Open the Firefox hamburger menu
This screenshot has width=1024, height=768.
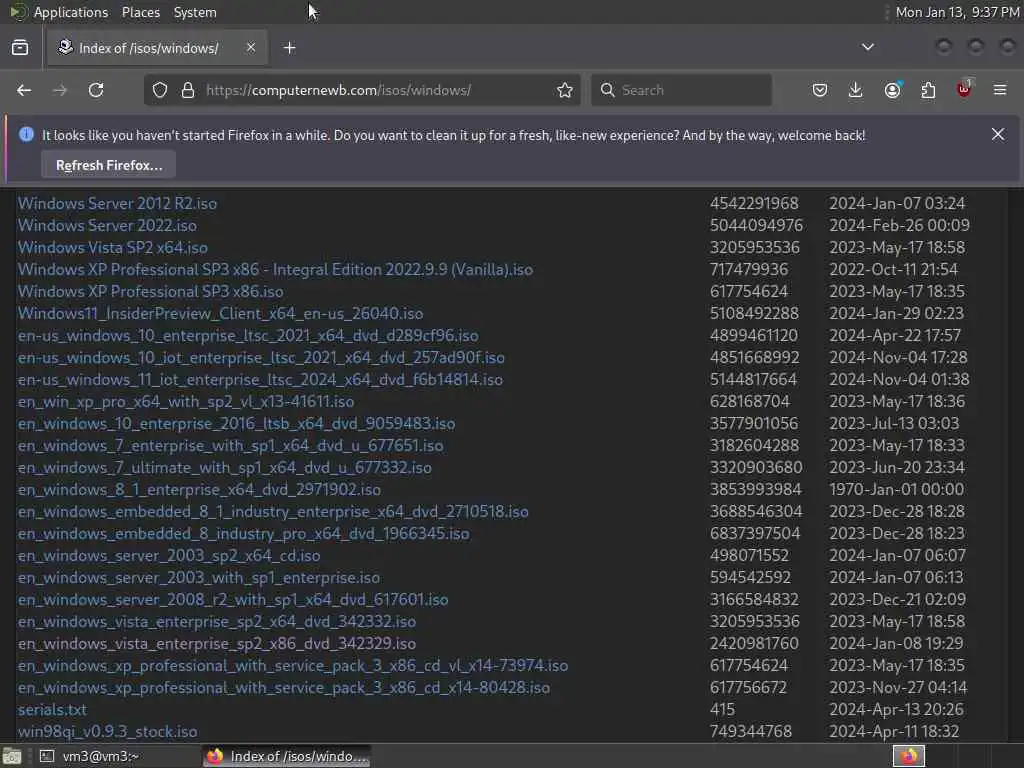(1000, 90)
